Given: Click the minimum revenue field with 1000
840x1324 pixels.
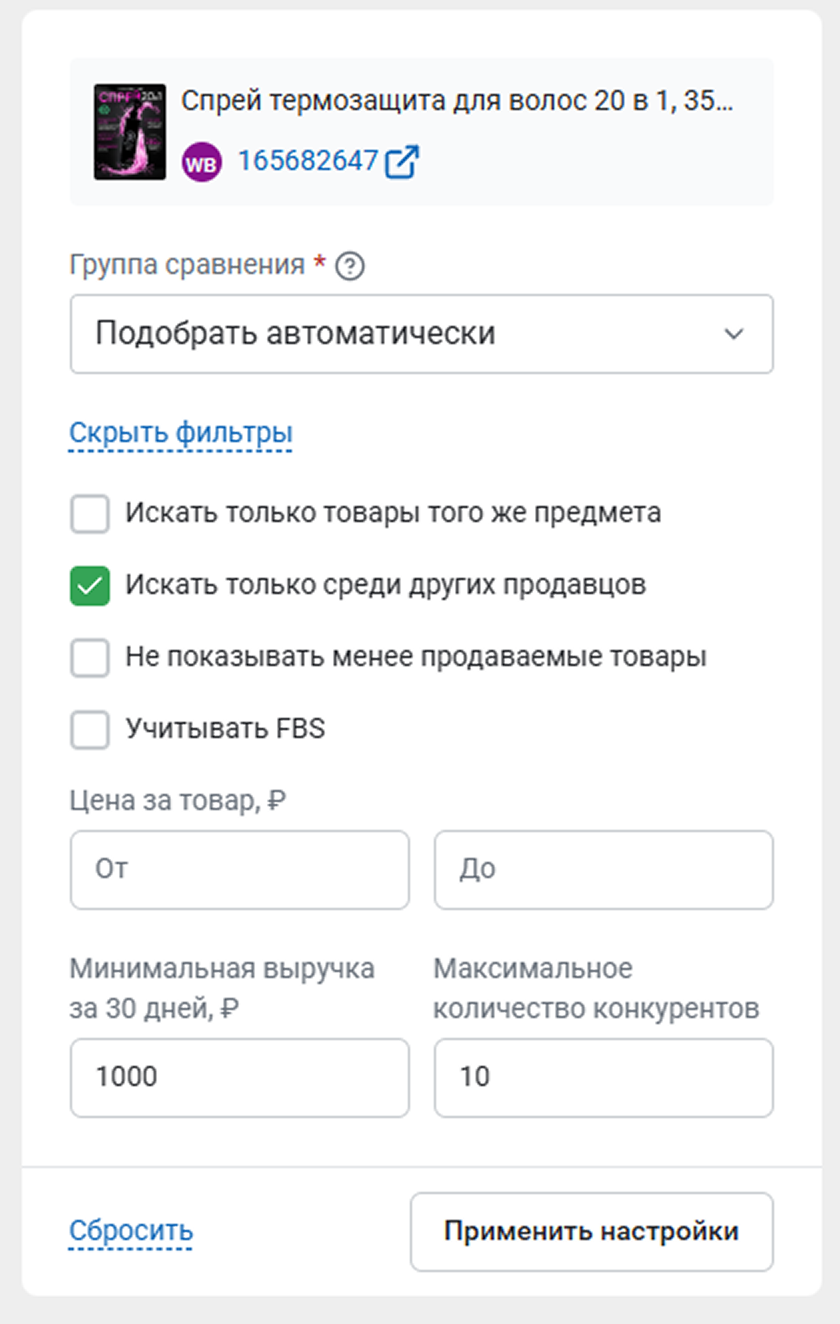Looking at the screenshot, I should point(239,1077).
